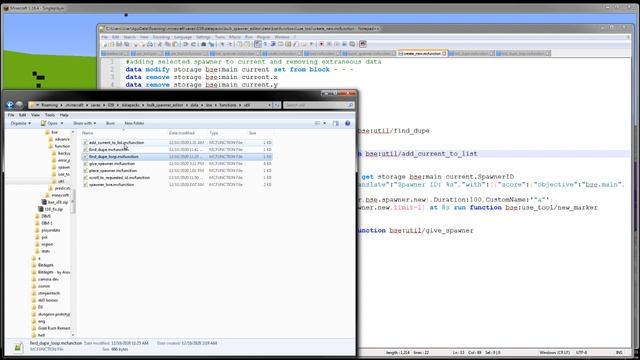Open the Notepad++ Settings menu
This screenshot has height=360, width=640.
[203, 37]
